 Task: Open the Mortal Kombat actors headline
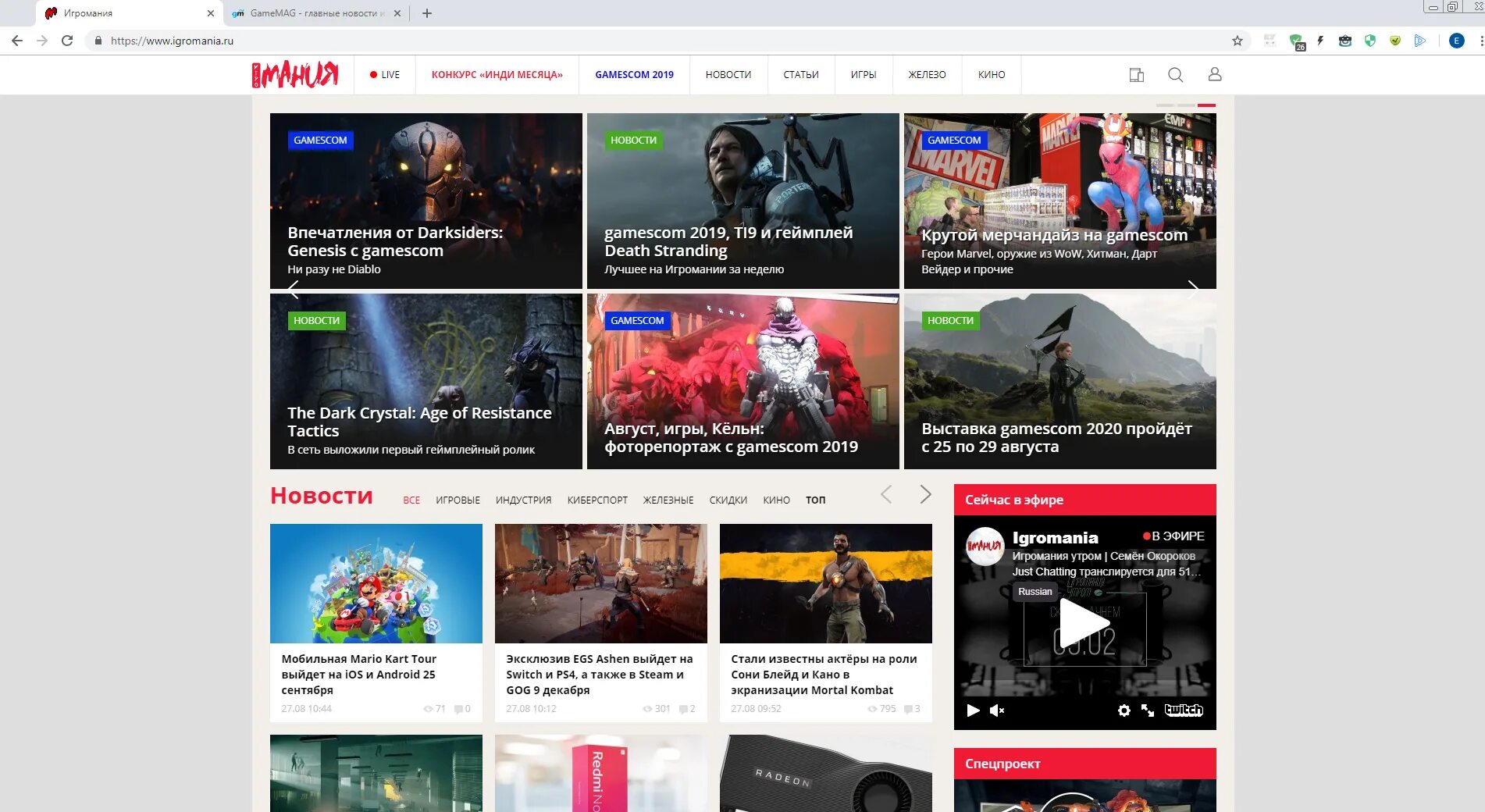coord(824,675)
